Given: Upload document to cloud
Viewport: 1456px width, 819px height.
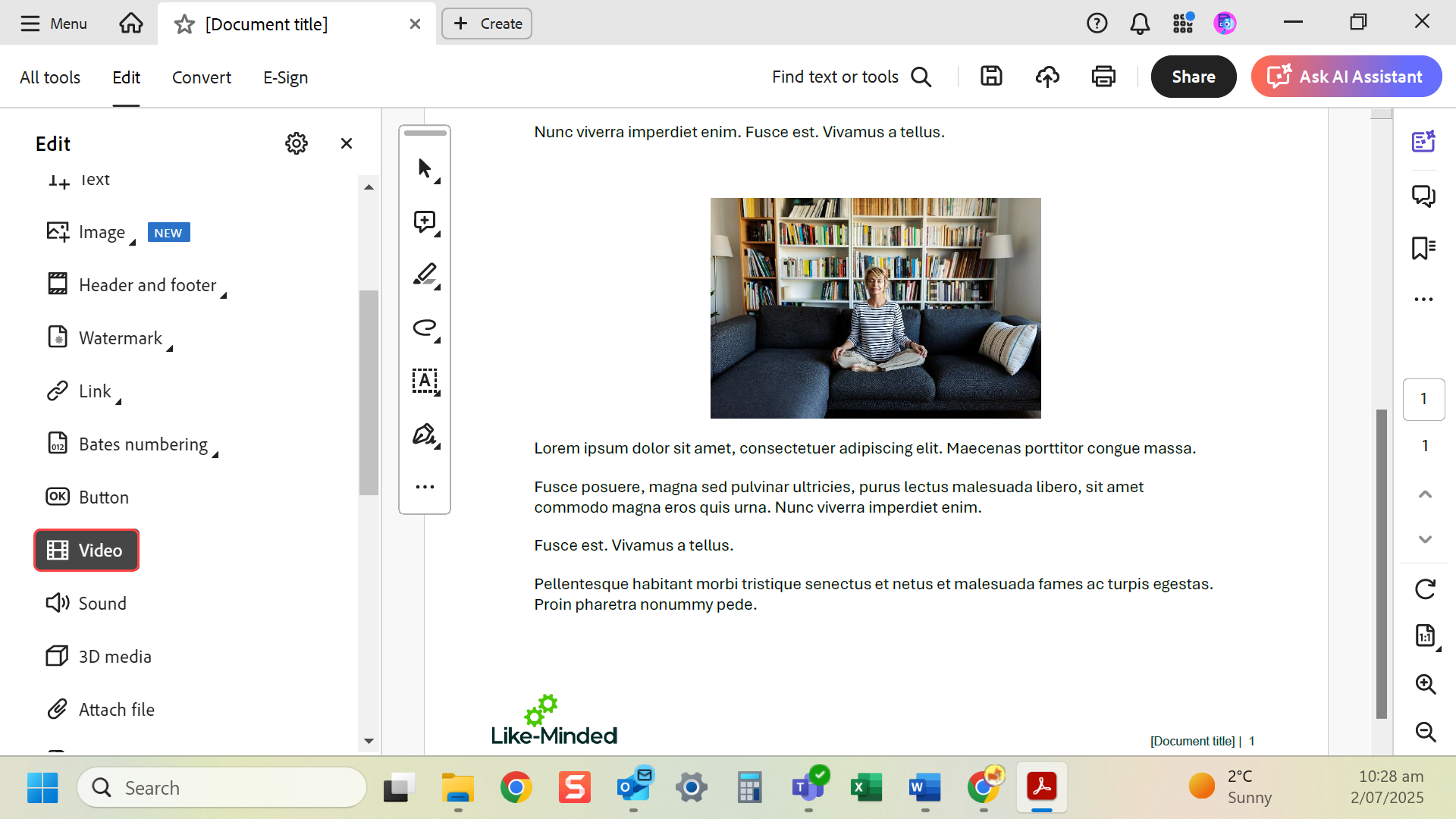Looking at the screenshot, I should coord(1047,77).
